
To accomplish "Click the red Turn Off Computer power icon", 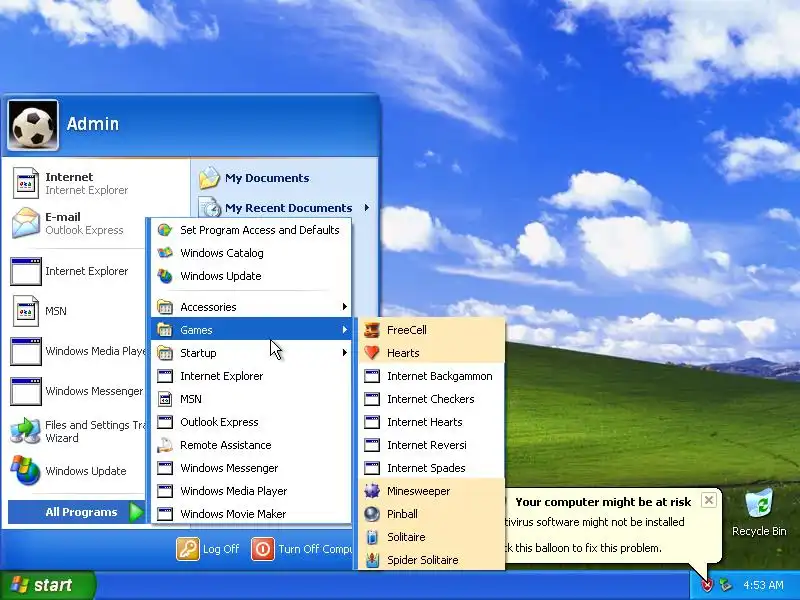I will point(263,549).
